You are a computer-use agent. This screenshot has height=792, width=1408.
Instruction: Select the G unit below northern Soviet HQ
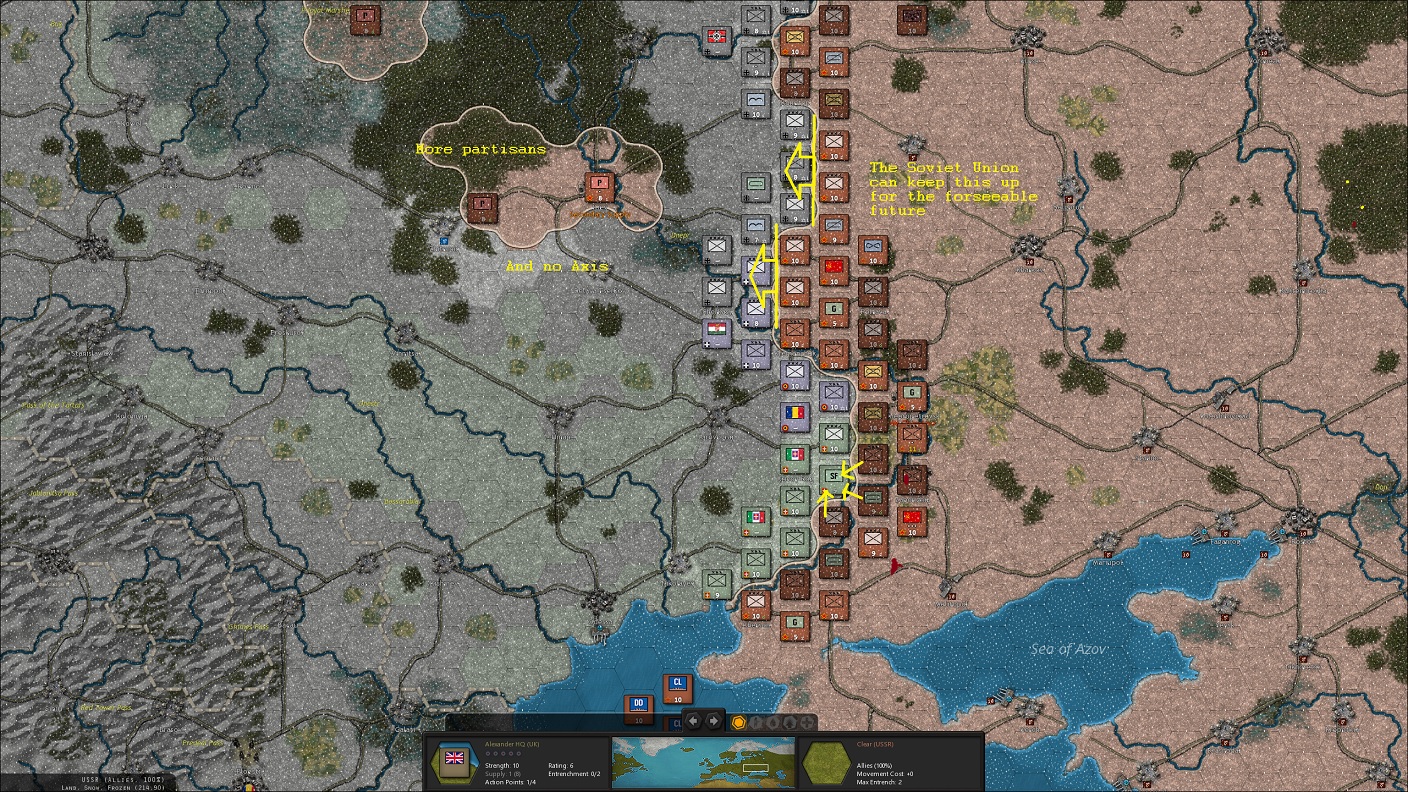(834, 312)
